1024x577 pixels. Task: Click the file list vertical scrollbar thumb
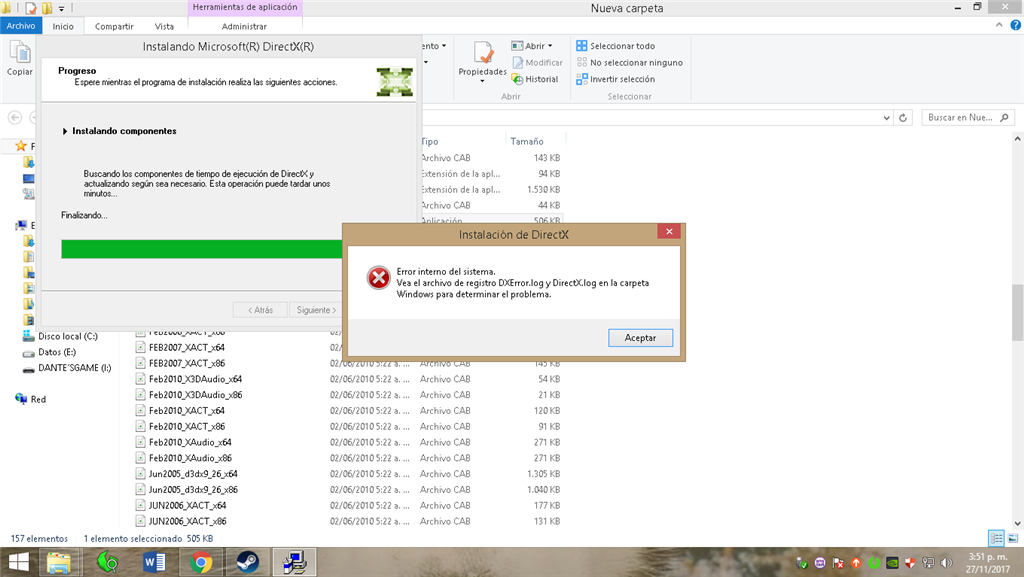coord(1017,312)
